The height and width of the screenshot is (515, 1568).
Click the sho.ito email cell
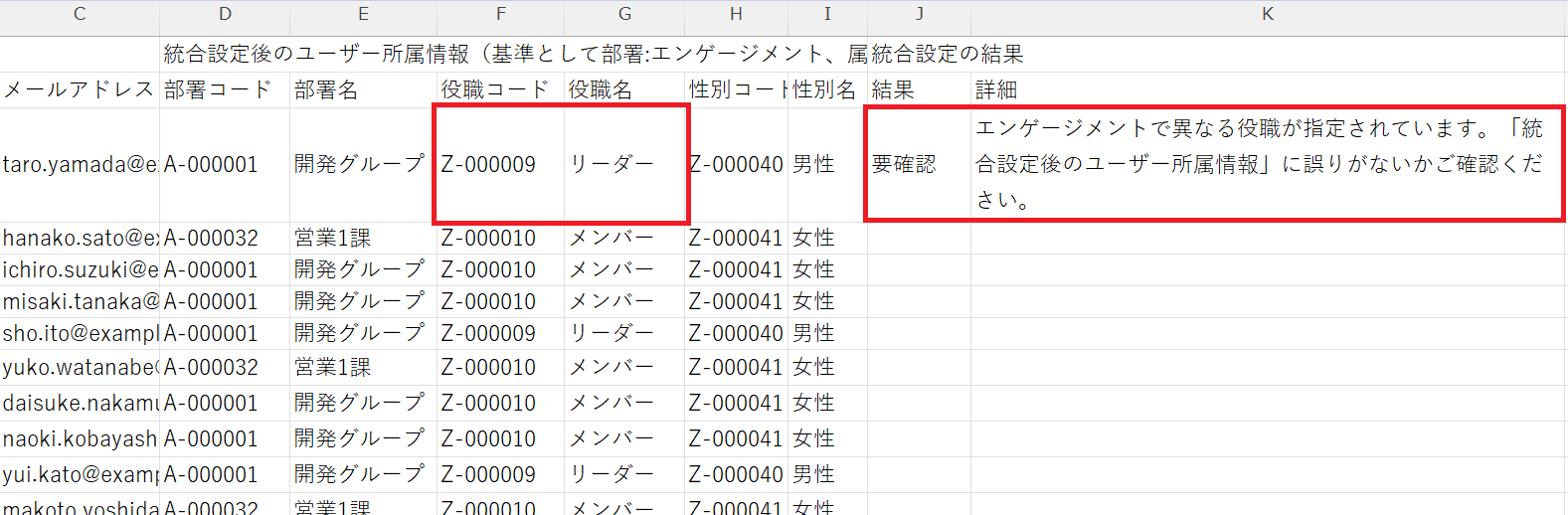80,334
